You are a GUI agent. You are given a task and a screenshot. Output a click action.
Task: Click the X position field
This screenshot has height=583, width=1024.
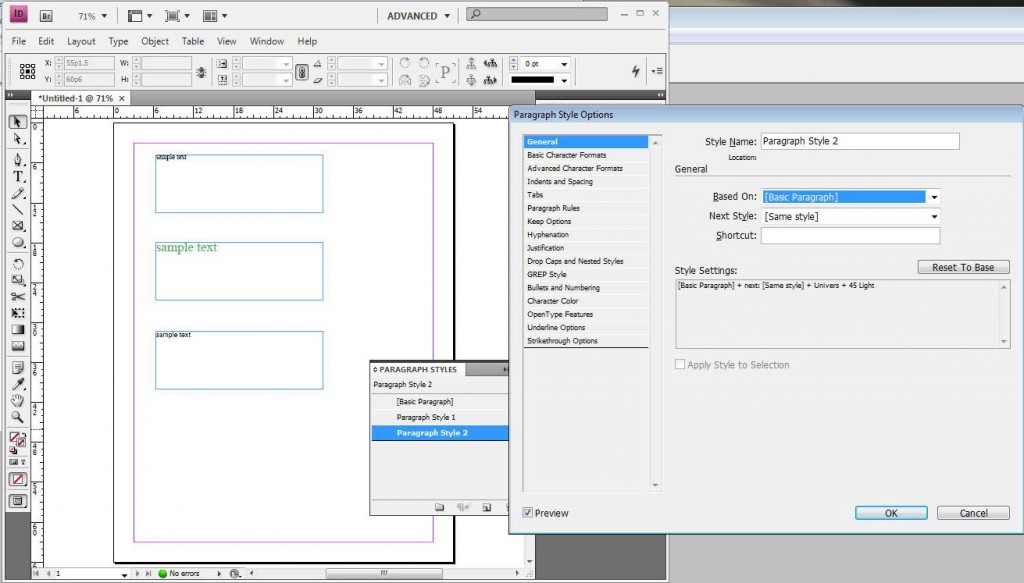pyautogui.click(x=89, y=63)
